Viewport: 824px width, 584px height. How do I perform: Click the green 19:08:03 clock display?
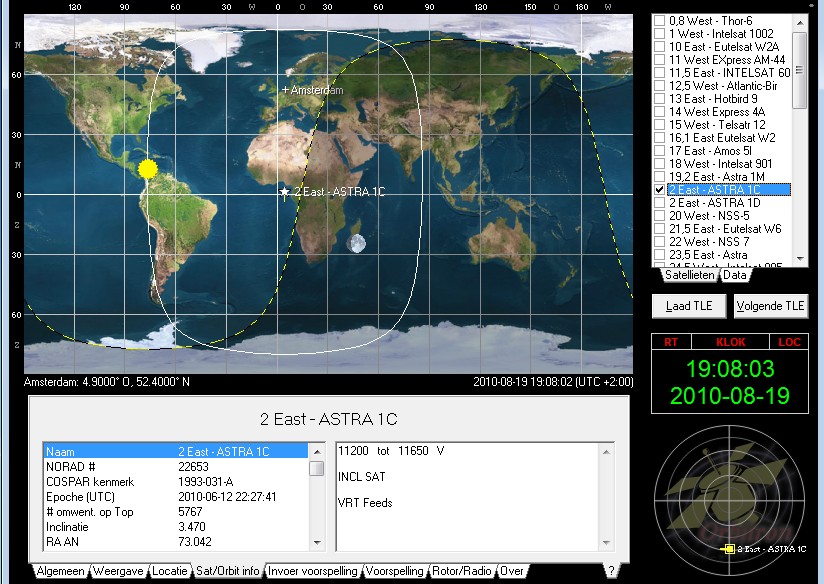(x=730, y=369)
